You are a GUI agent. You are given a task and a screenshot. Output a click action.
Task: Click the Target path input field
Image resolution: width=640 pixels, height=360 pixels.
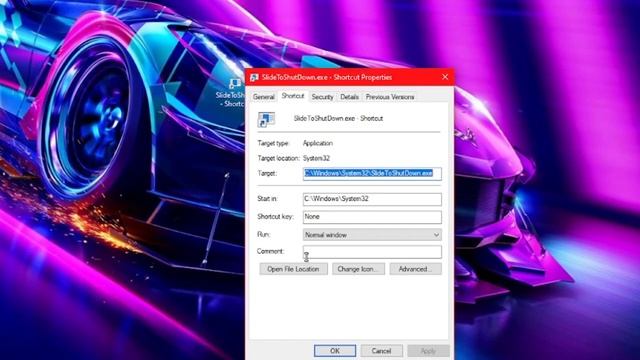click(372, 173)
